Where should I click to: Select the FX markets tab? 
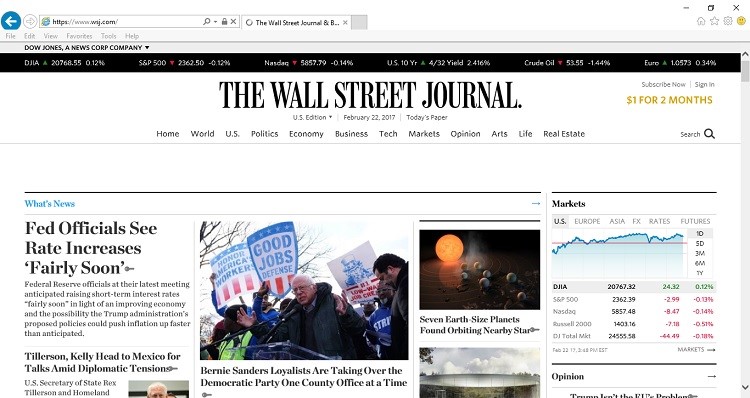(x=636, y=221)
